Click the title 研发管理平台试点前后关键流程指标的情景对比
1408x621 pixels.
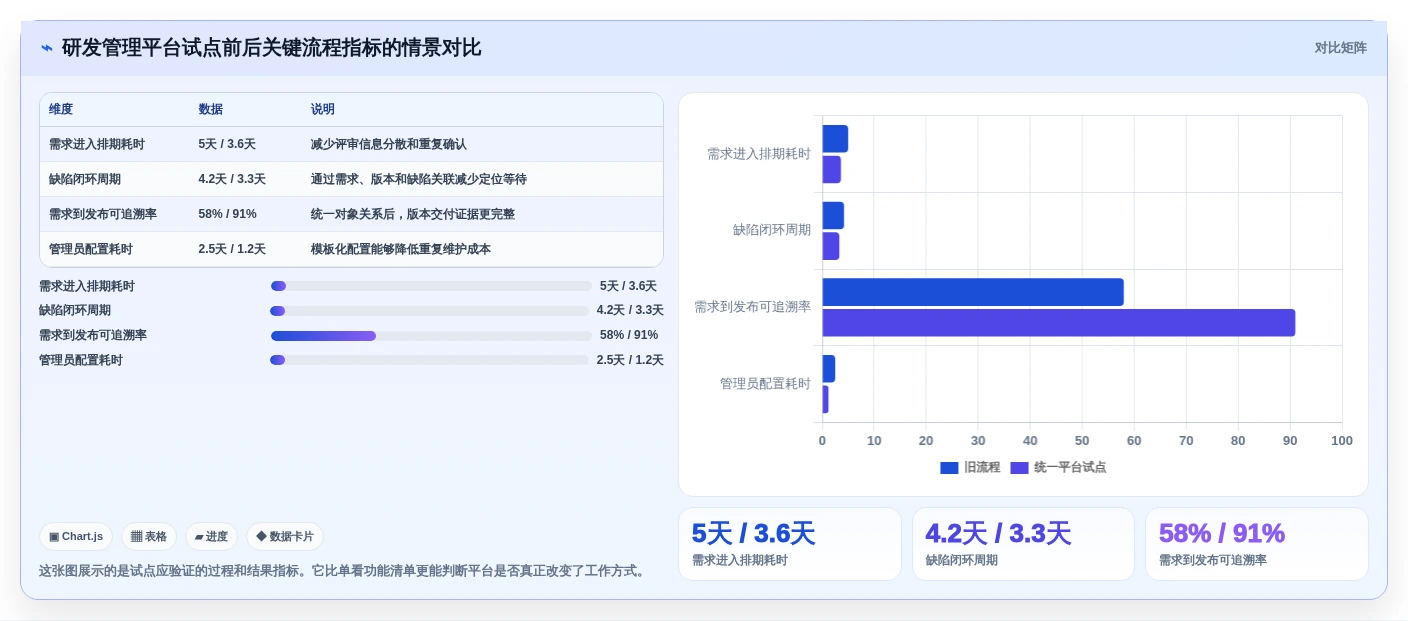[272, 48]
